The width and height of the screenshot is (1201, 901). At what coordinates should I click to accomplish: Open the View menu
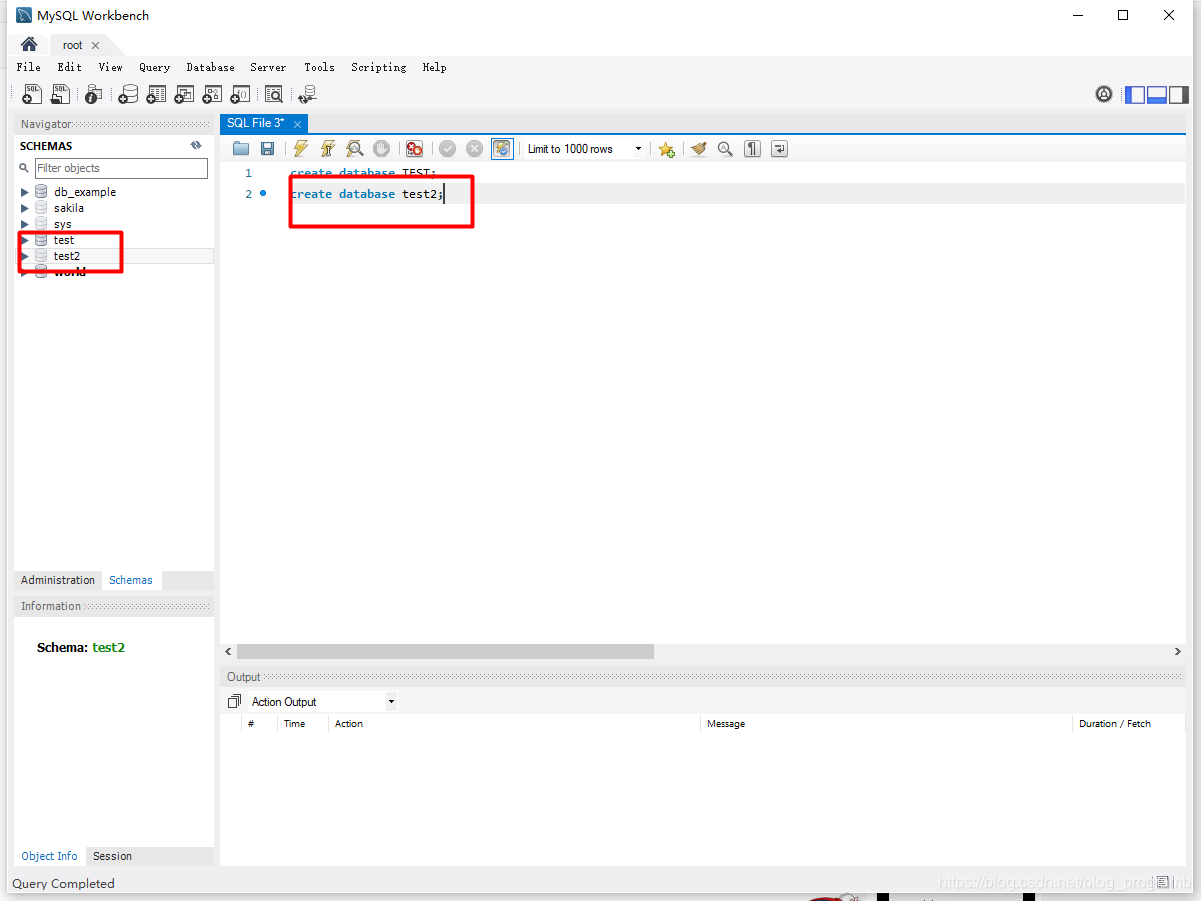click(110, 67)
